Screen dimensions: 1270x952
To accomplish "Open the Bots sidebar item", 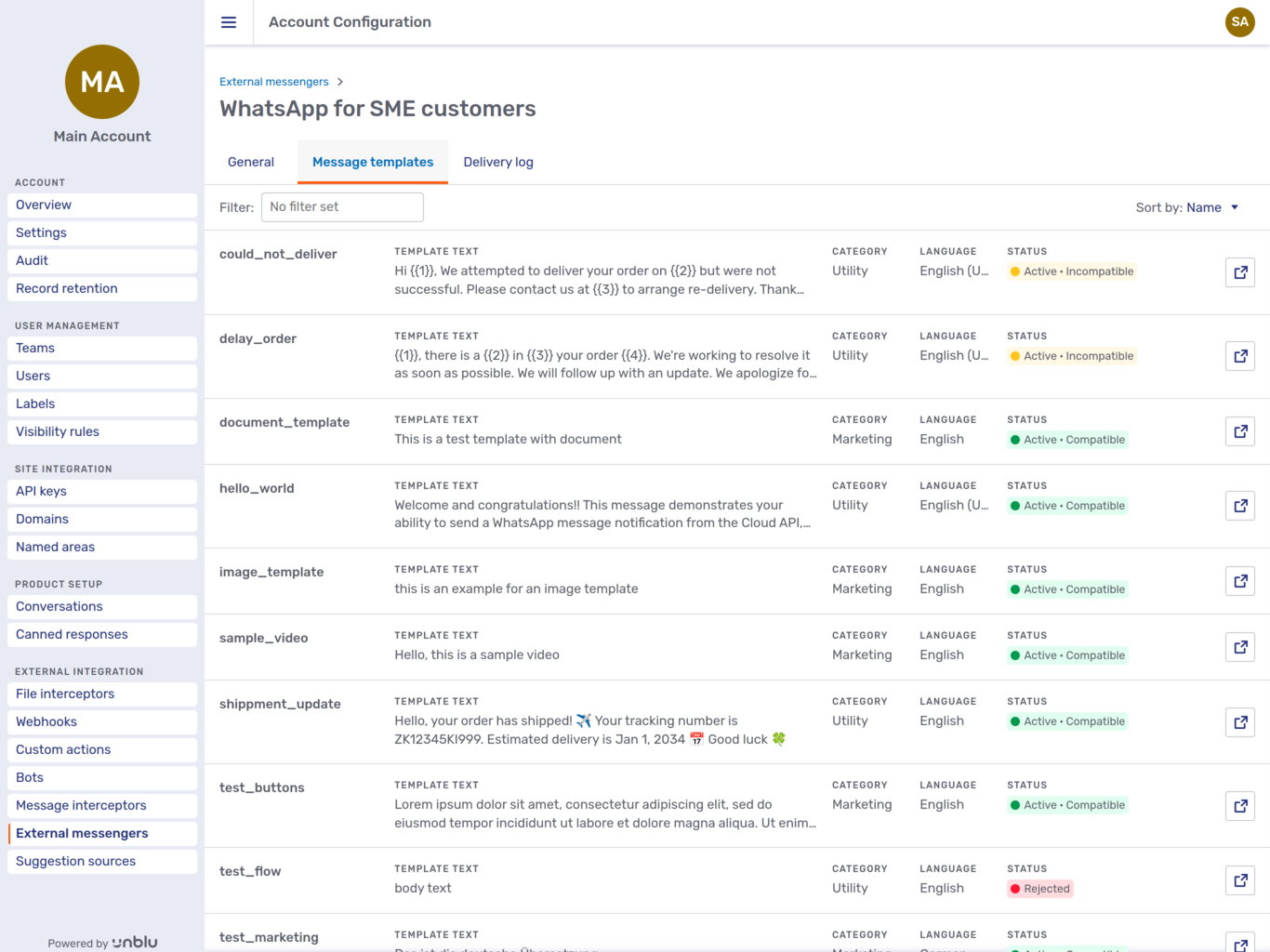I will coord(30,777).
